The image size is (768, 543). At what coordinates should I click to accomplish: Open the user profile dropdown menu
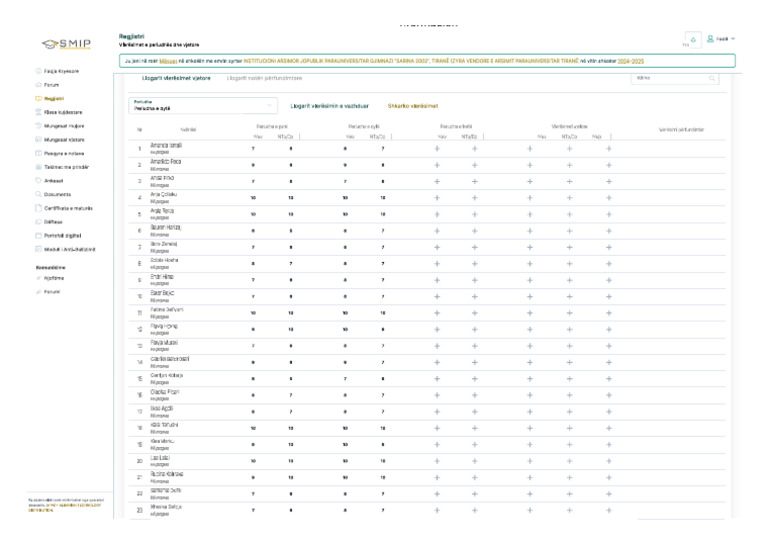tap(722, 39)
